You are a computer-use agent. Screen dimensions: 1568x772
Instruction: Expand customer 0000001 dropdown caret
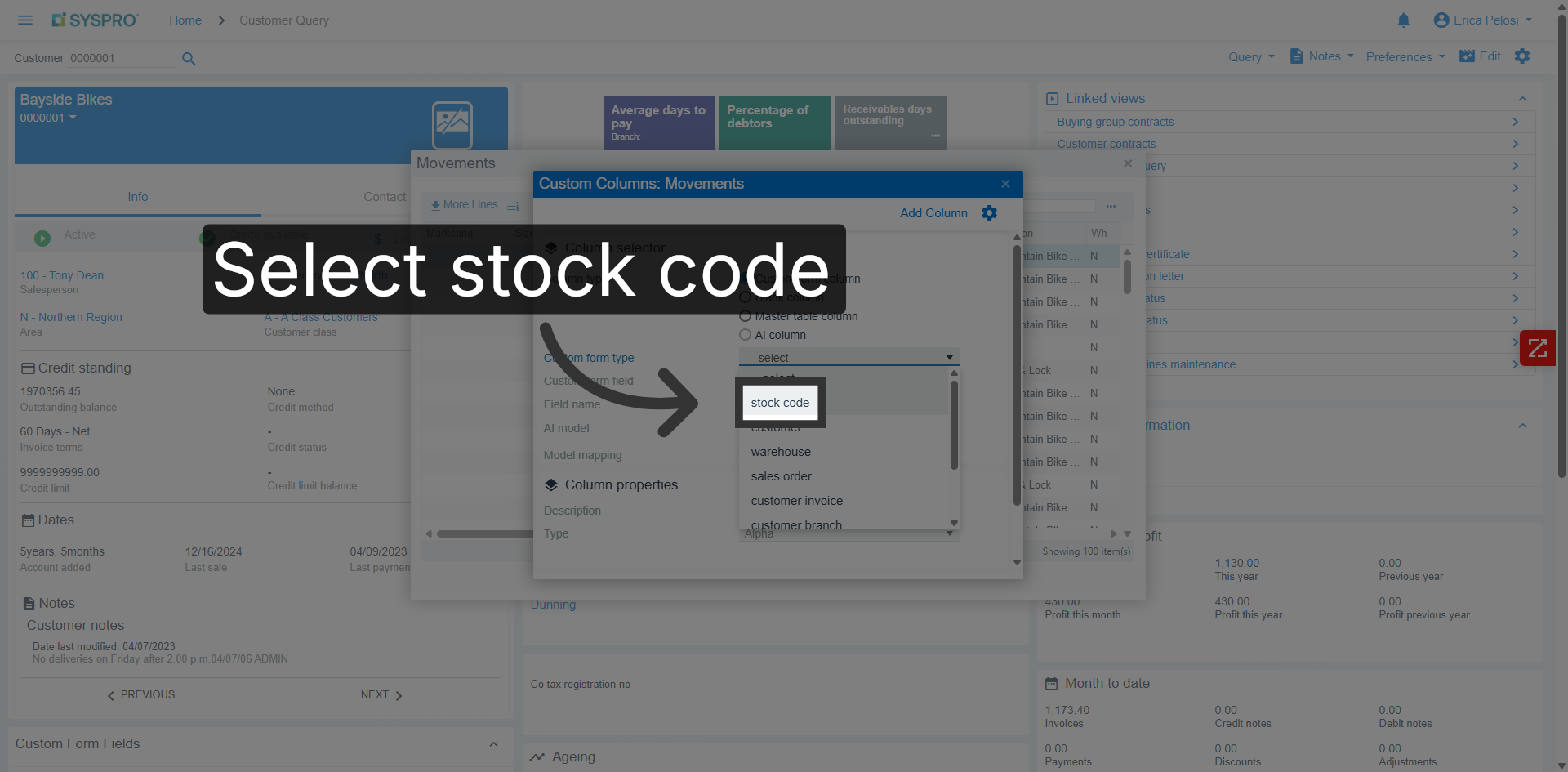[x=73, y=118]
